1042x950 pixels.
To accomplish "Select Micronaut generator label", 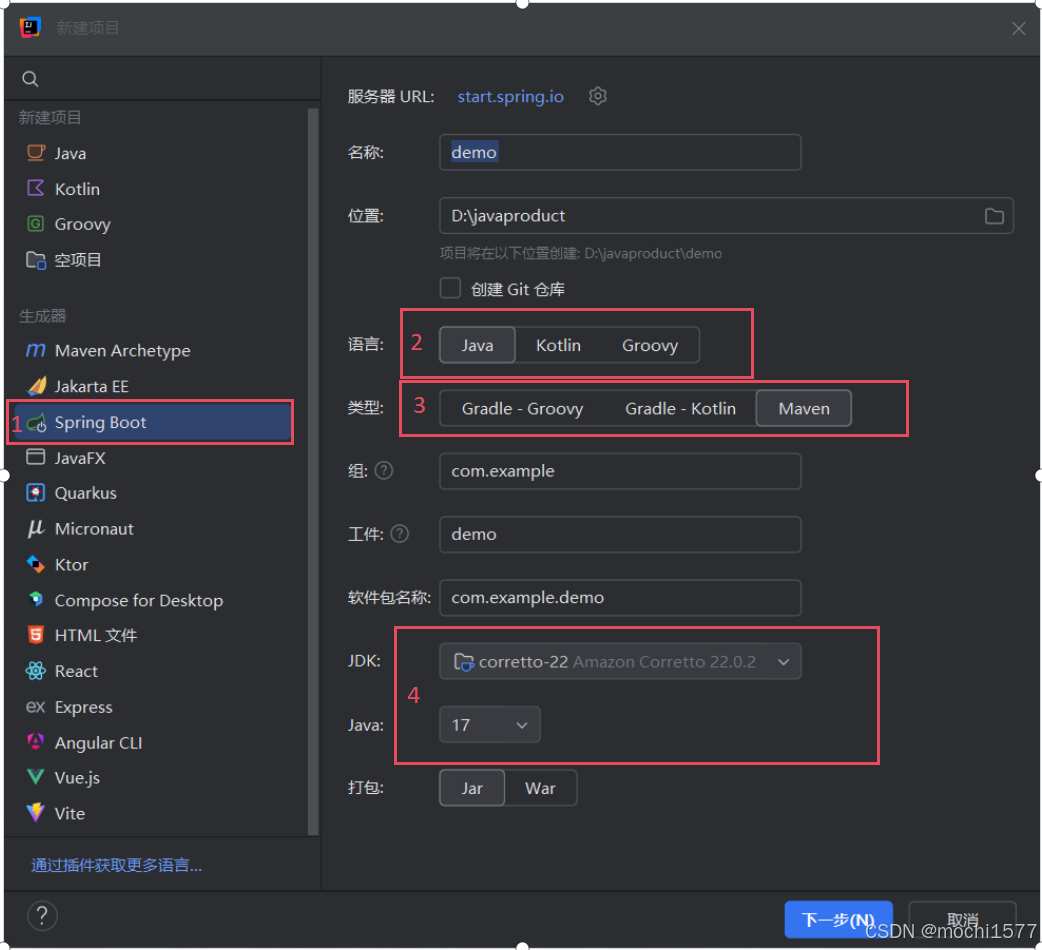I will [94, 529].
